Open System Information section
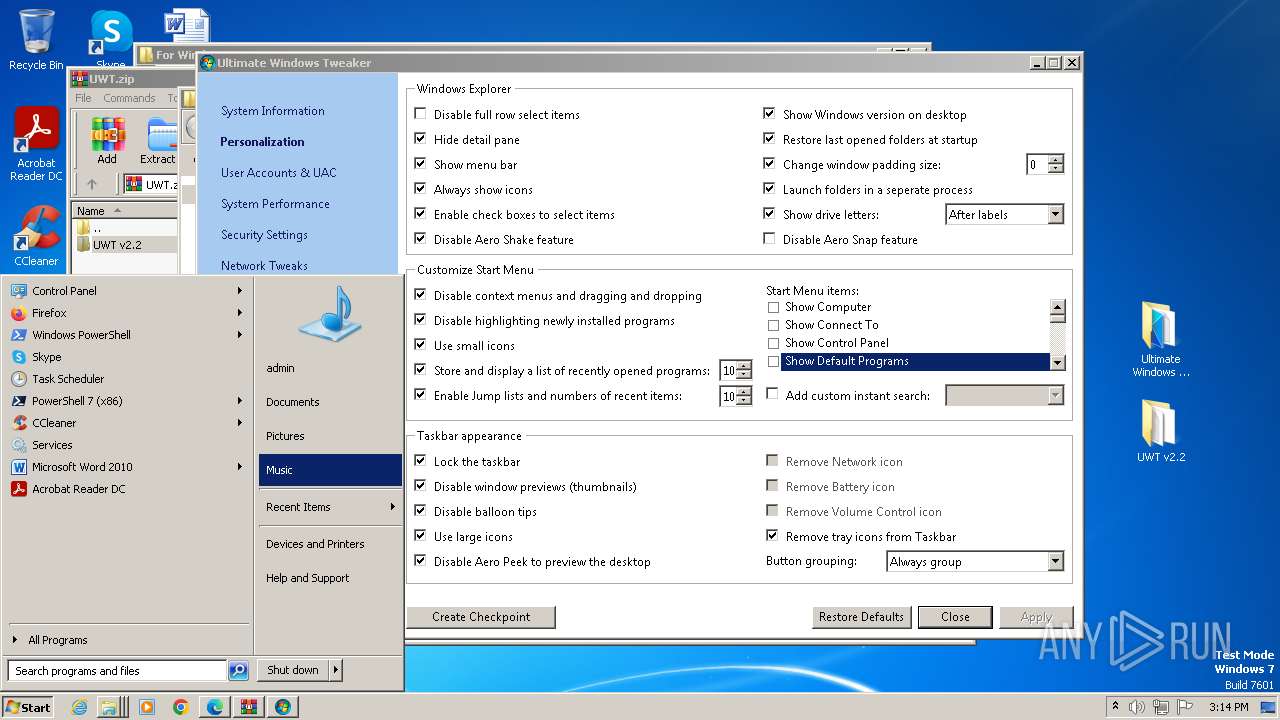1280x720 pixels. (x=273, y=111)
